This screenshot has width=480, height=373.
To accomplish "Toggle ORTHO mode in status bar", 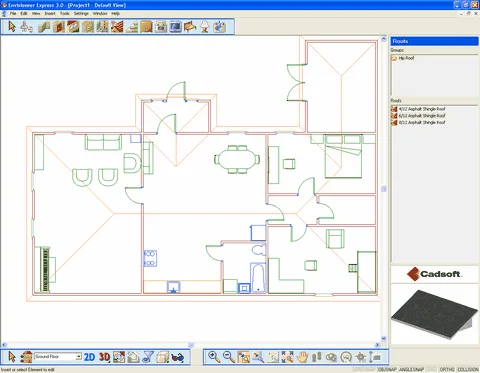I will pos(447,369).
